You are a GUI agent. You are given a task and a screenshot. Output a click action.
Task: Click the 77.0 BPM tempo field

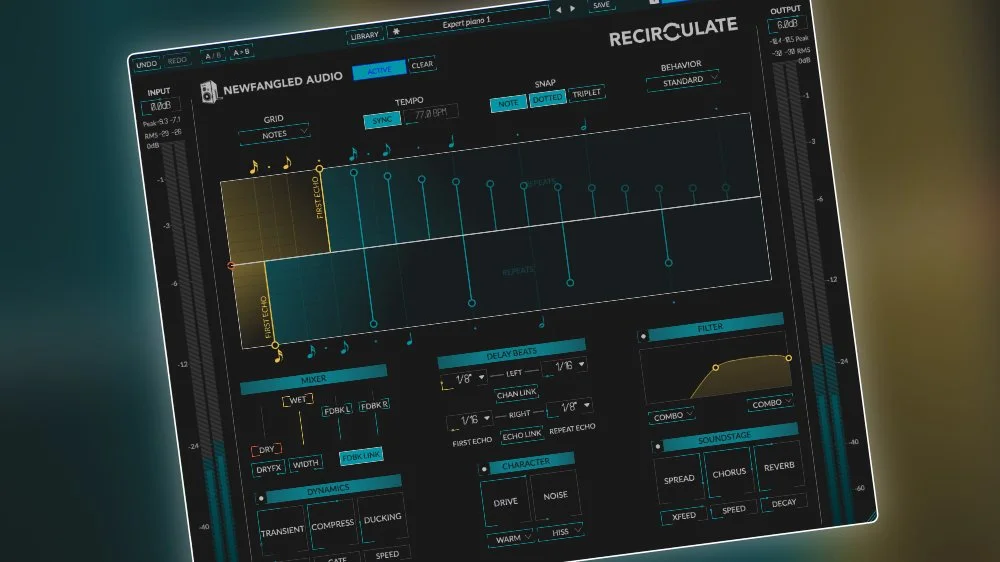coord(431,114)
